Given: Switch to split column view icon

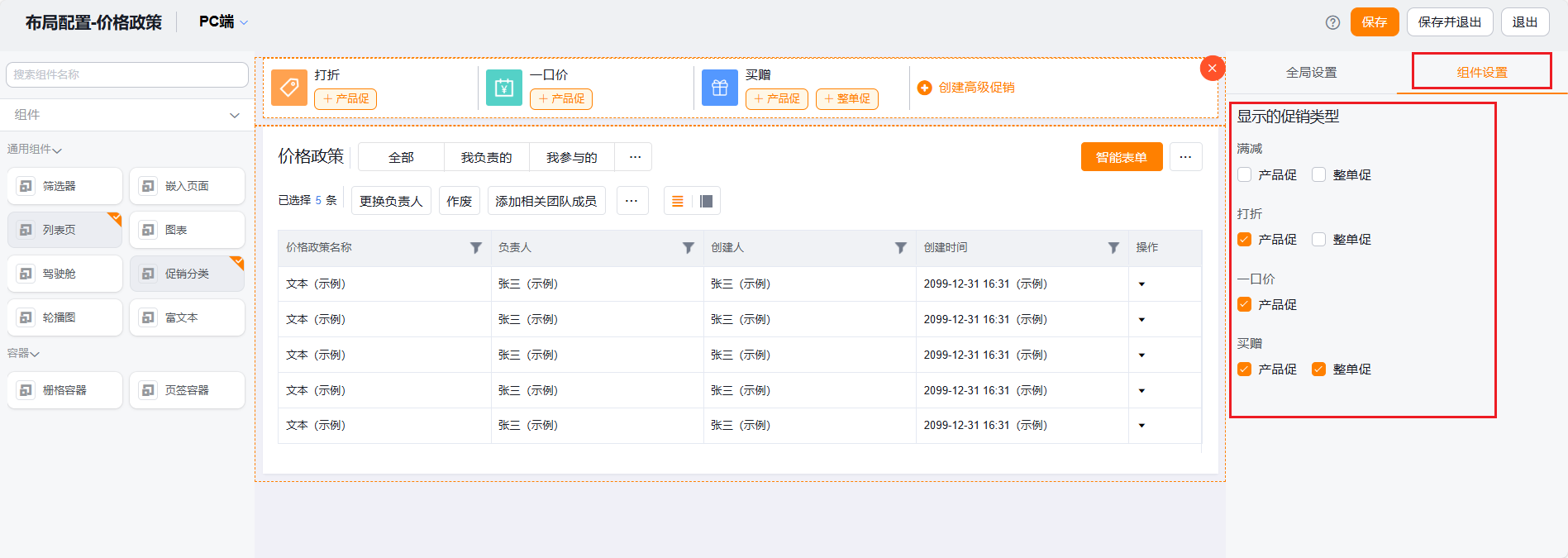Looking at the screenshot, I should tap(706, 201).
